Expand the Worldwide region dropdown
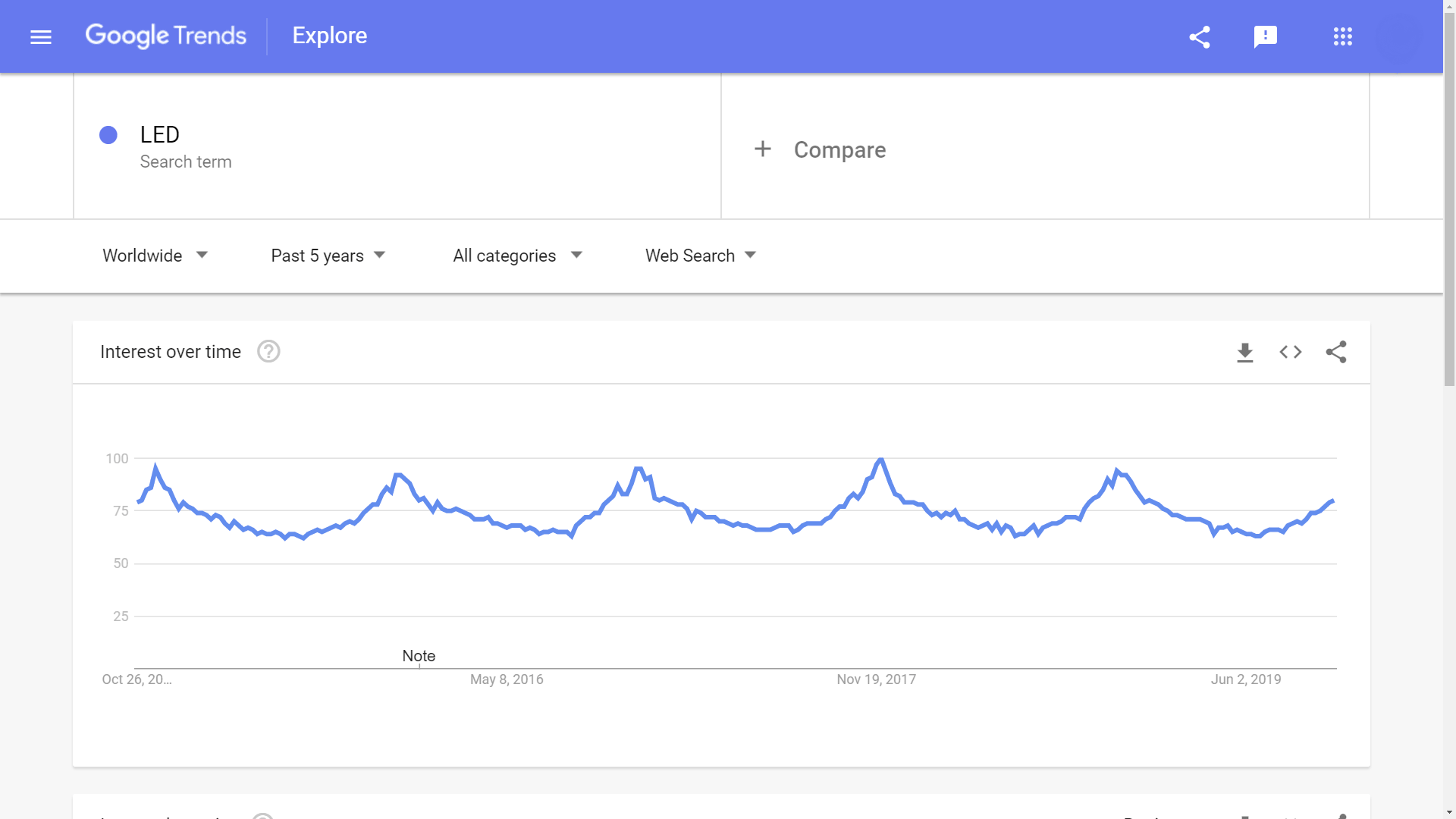Viewport: 1456px width, 819px height. [155, 256]
